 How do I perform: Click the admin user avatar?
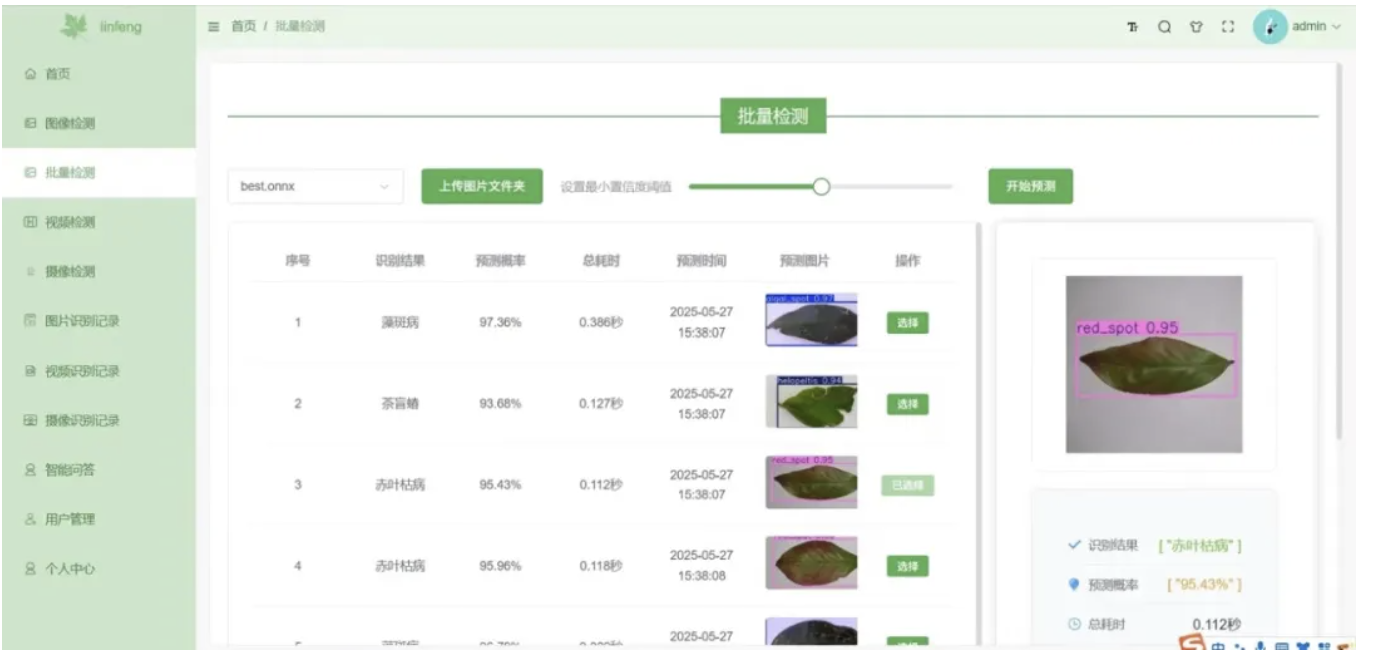click(1270, 27)
